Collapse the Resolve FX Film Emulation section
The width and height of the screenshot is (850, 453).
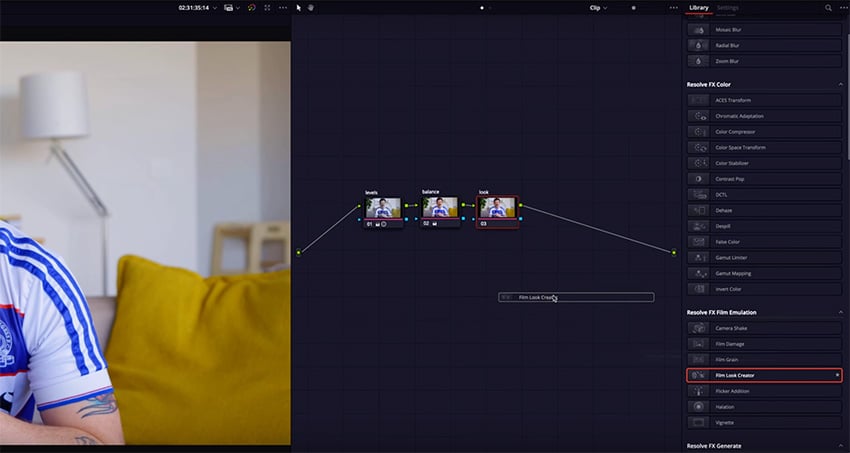(x=841, y=313)
